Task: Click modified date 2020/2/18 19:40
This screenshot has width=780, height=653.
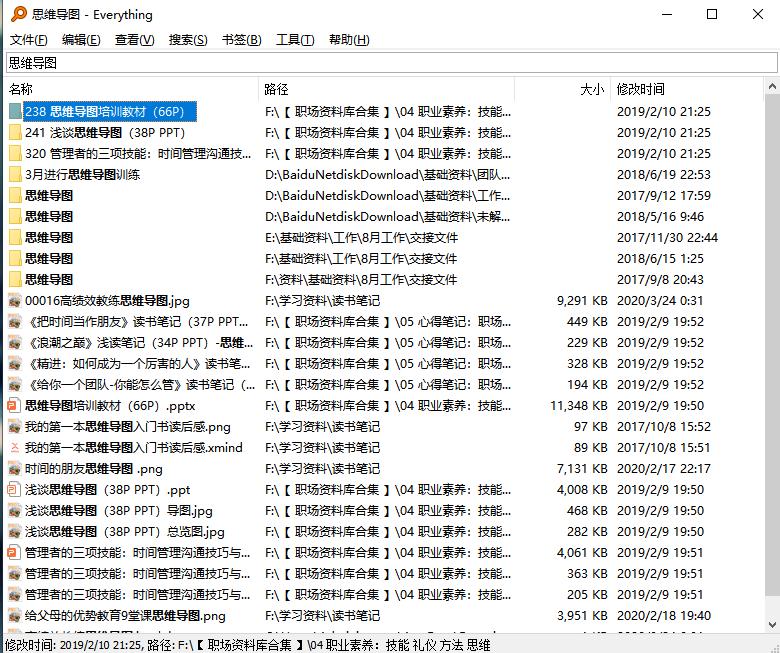Action: click(x=664, y=616)
